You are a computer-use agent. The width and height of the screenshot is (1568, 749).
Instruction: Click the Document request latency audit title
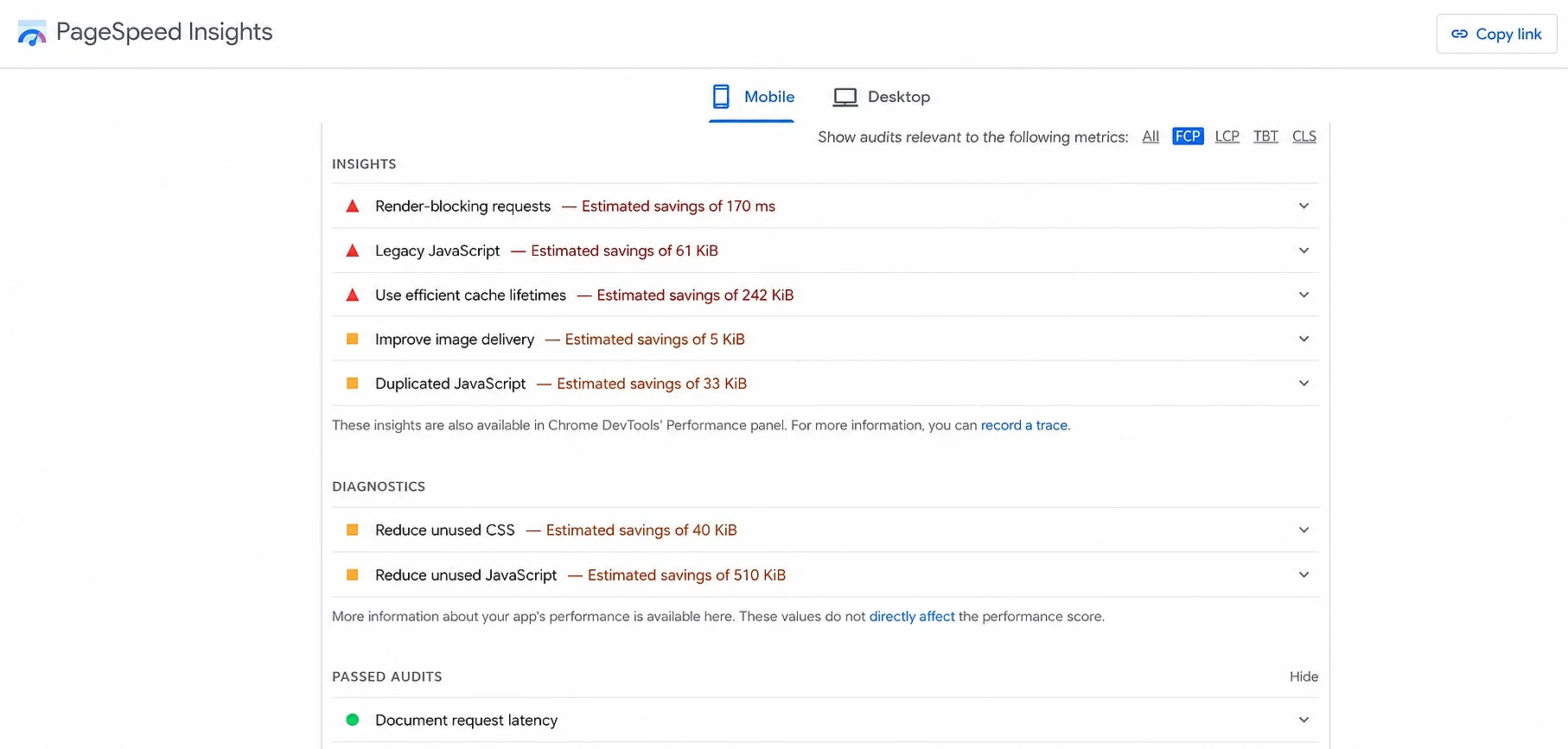tap(466, 720)
